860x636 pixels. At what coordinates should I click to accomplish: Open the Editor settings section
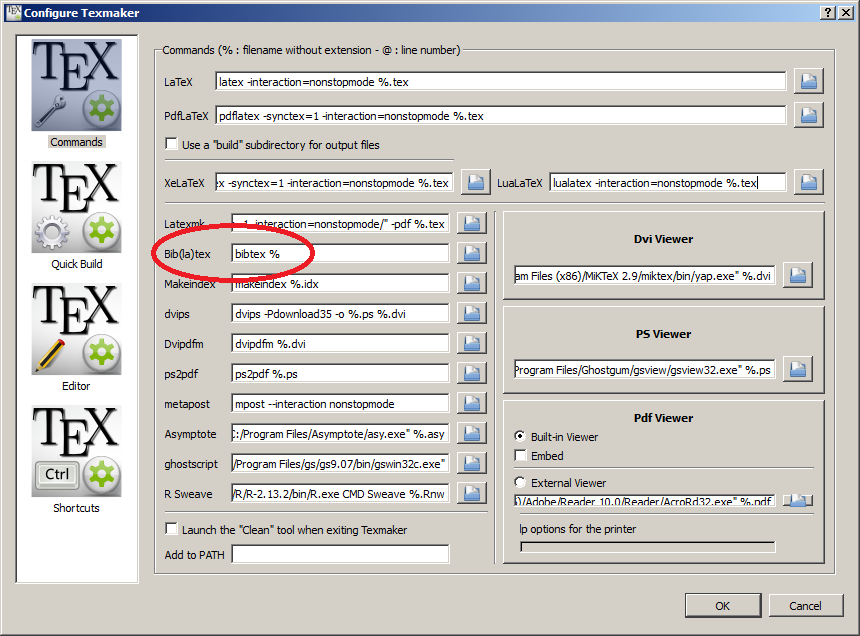pyautogui.click(x=76, y=330)
